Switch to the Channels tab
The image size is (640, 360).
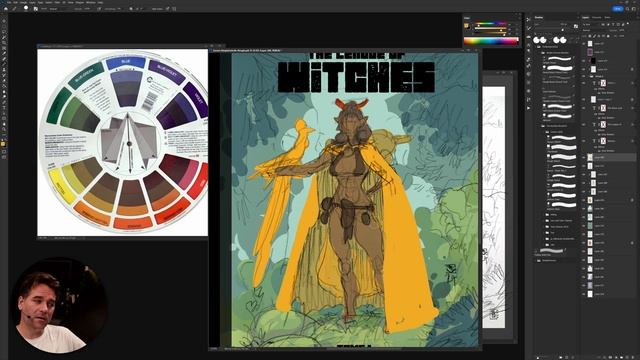(596, 18)
